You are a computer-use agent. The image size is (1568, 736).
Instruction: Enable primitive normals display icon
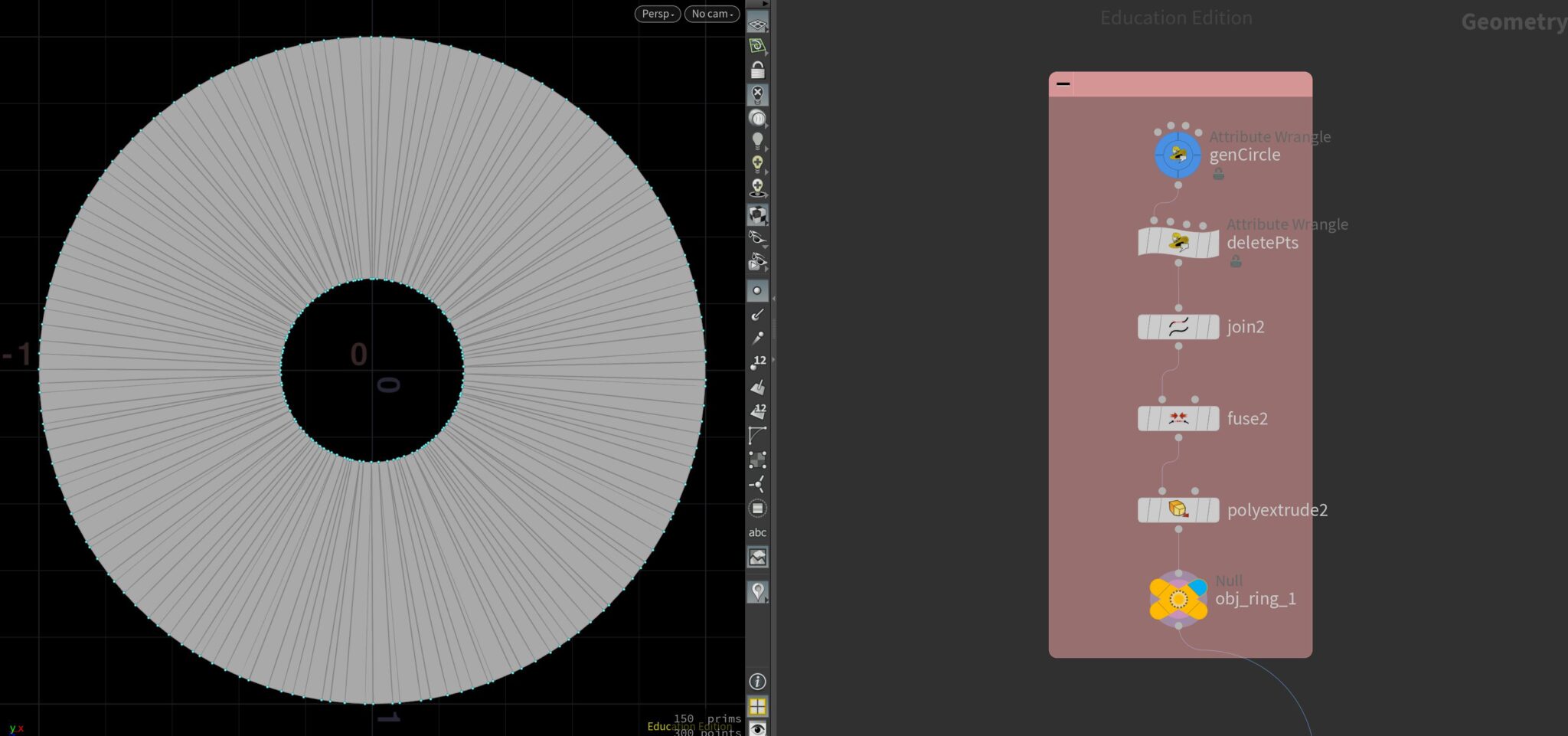coord(757,387)
